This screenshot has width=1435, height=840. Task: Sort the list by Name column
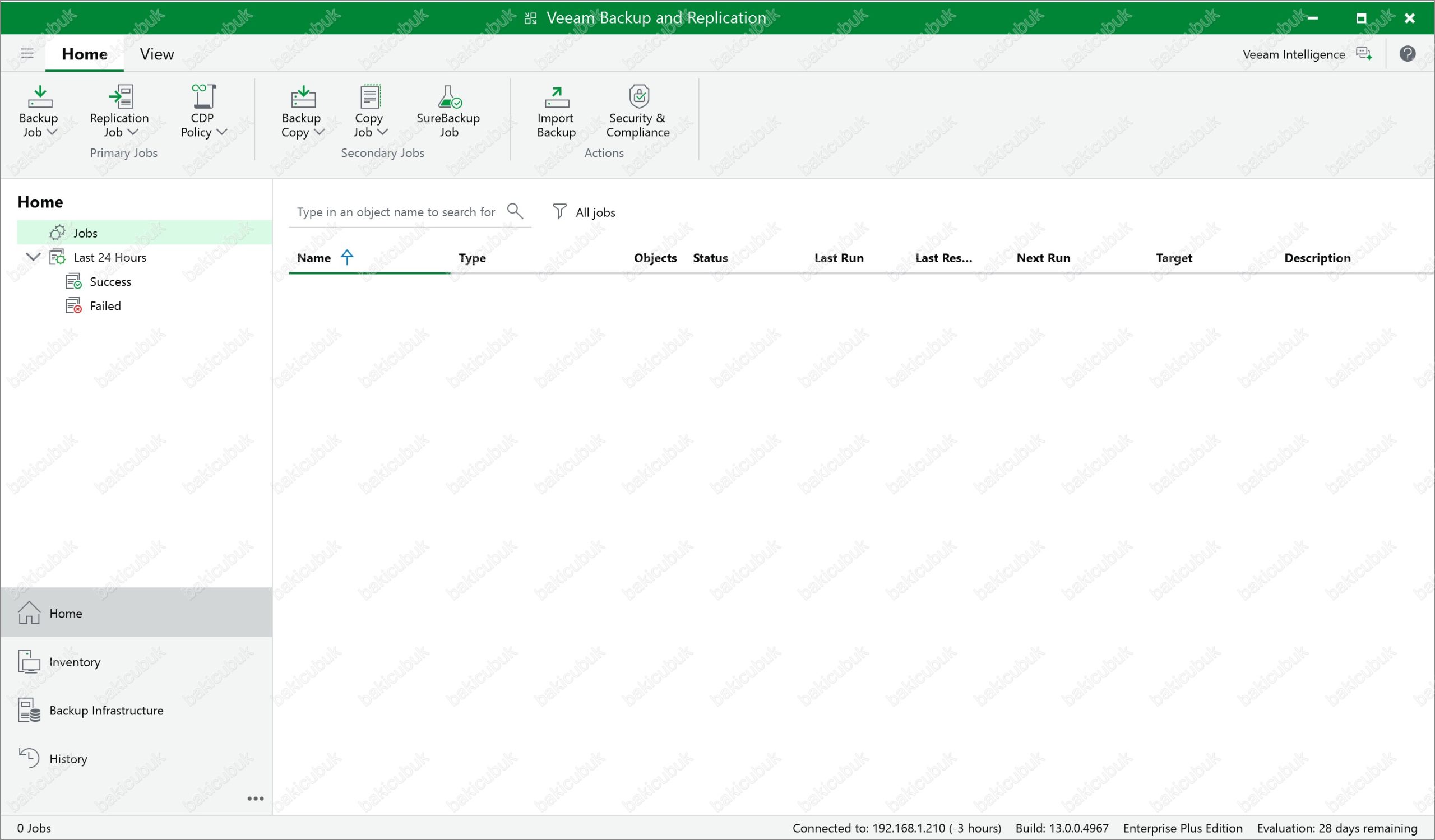(x=314, y=258)
